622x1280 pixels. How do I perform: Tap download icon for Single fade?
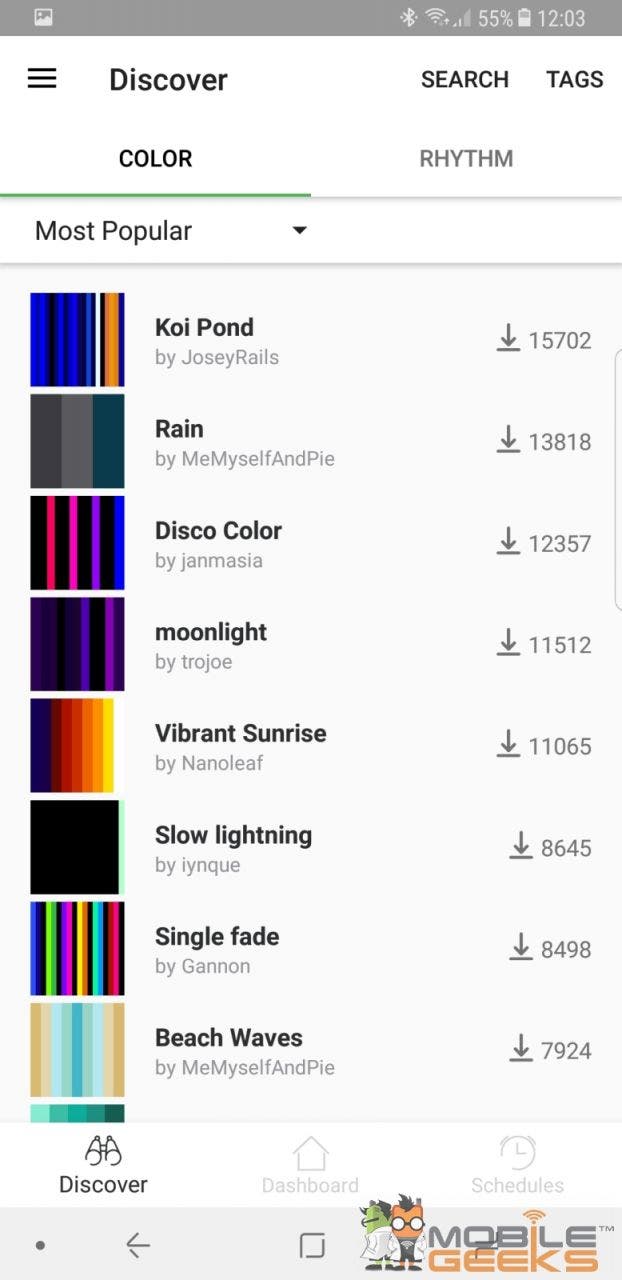tap(520, 949)
